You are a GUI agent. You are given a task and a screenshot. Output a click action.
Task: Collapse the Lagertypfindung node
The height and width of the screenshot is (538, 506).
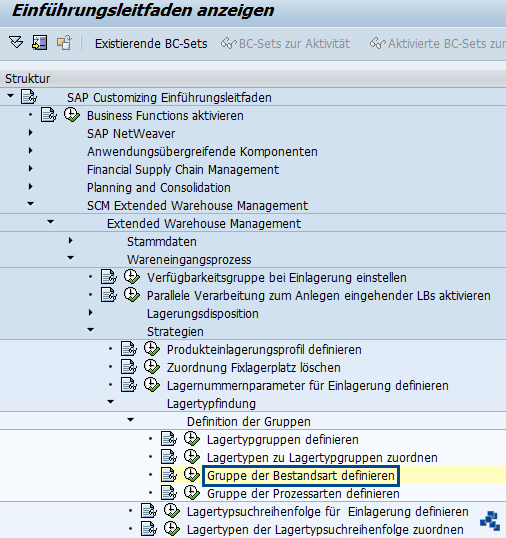(x=110, y=402)
